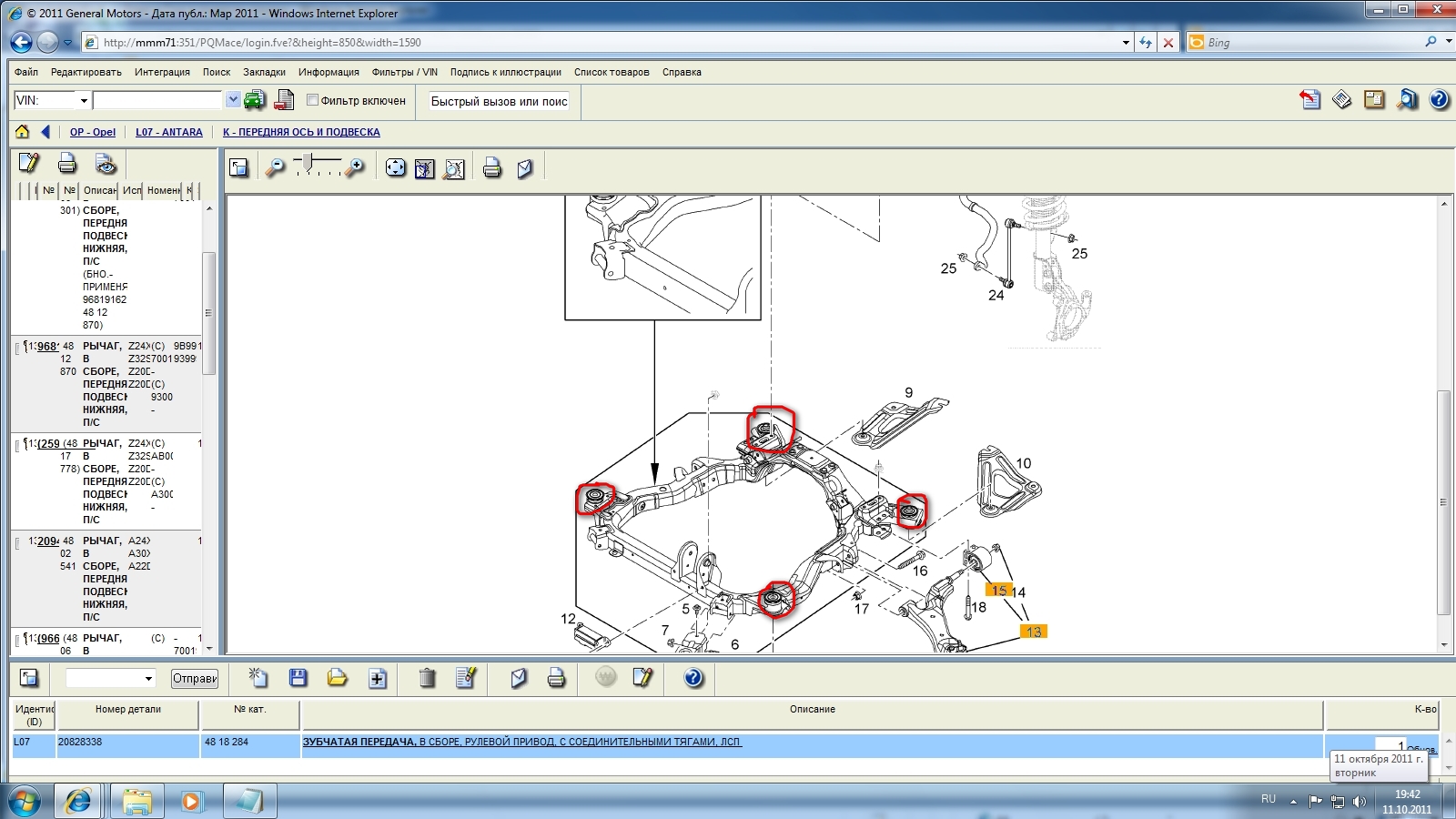Viewport: 1456px width, 819px height.
Task: Click the checklist edit icon in bottom toolbar
Action: (x=466, y=677)
